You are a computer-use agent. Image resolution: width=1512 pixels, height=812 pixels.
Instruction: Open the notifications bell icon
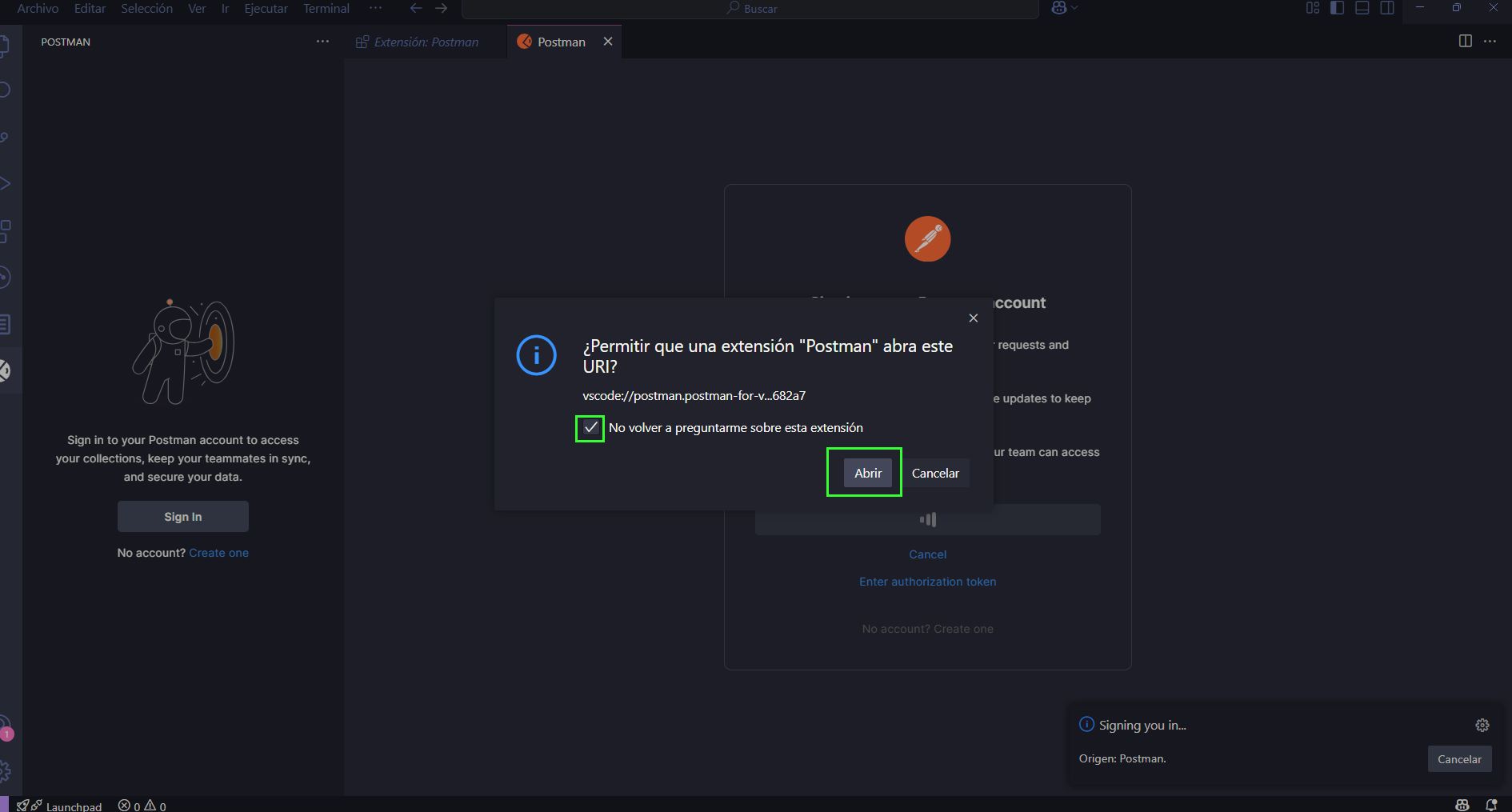(x=1491, y=805)
